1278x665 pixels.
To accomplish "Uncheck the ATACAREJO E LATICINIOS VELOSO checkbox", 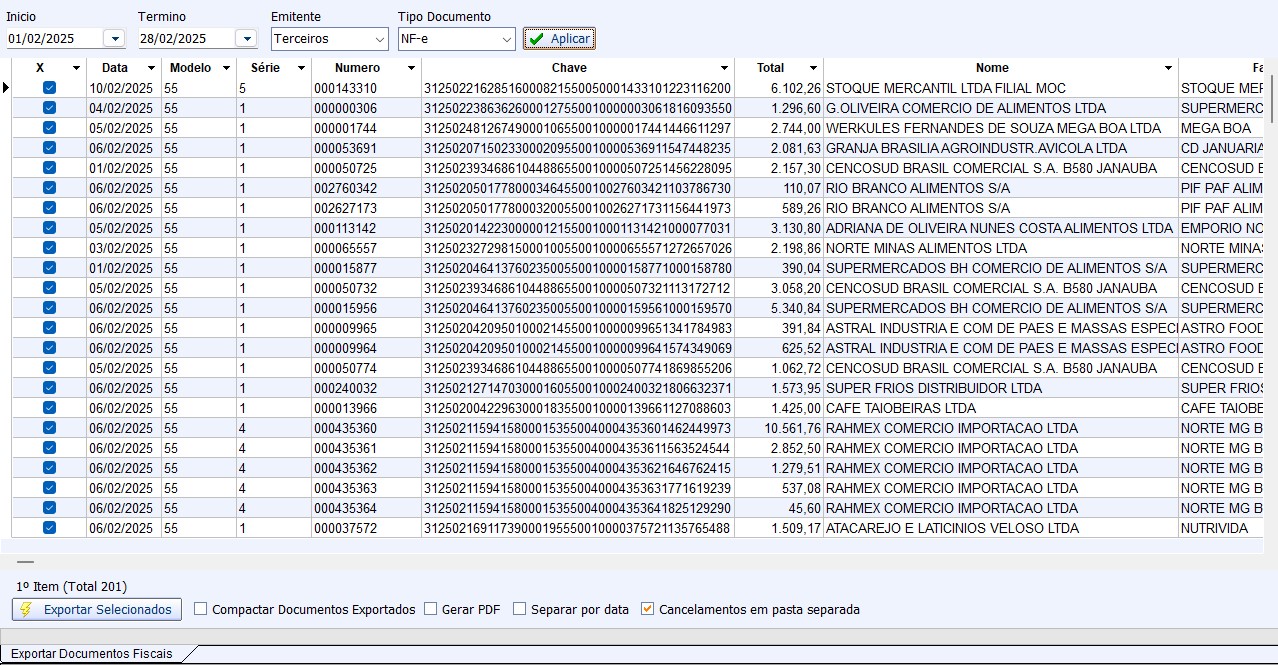I will tap(49, 528).
